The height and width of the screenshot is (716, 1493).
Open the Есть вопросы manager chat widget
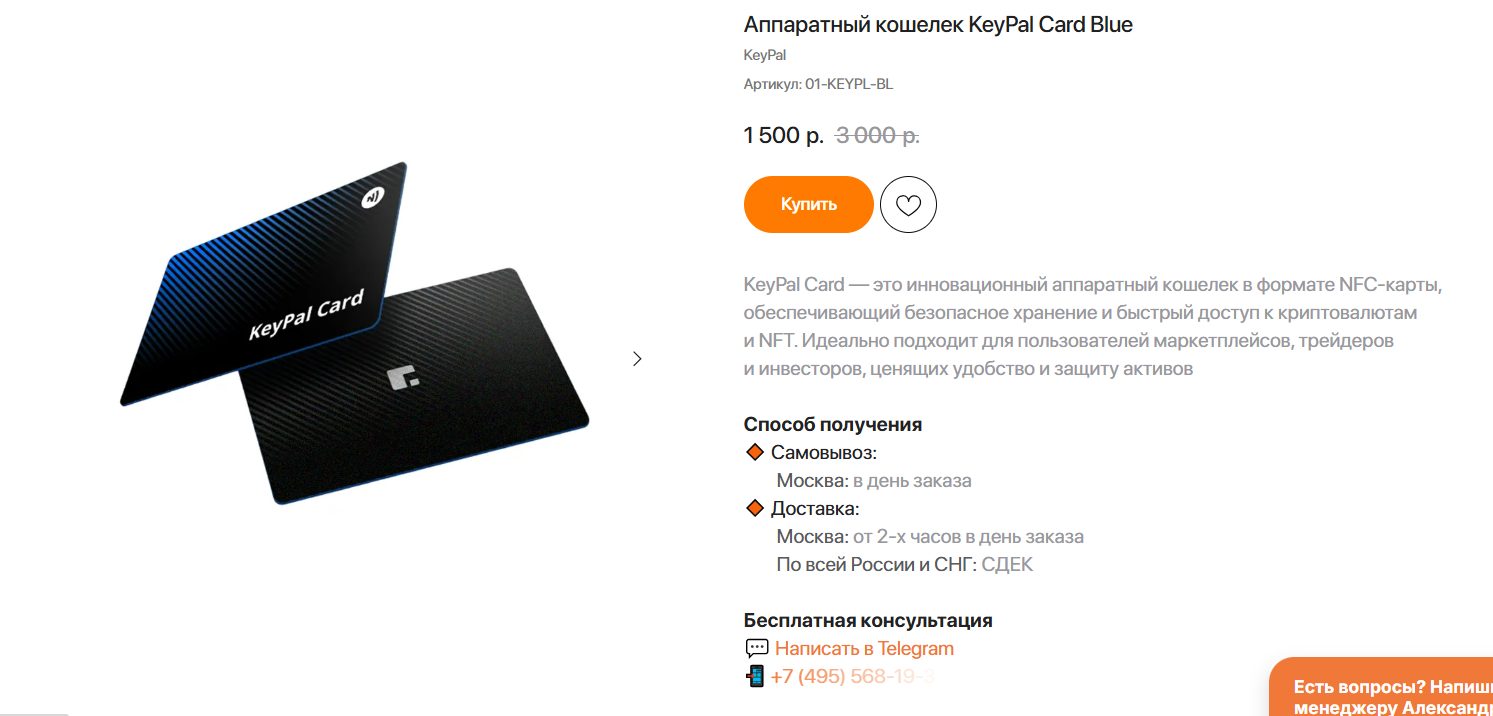1380,690
